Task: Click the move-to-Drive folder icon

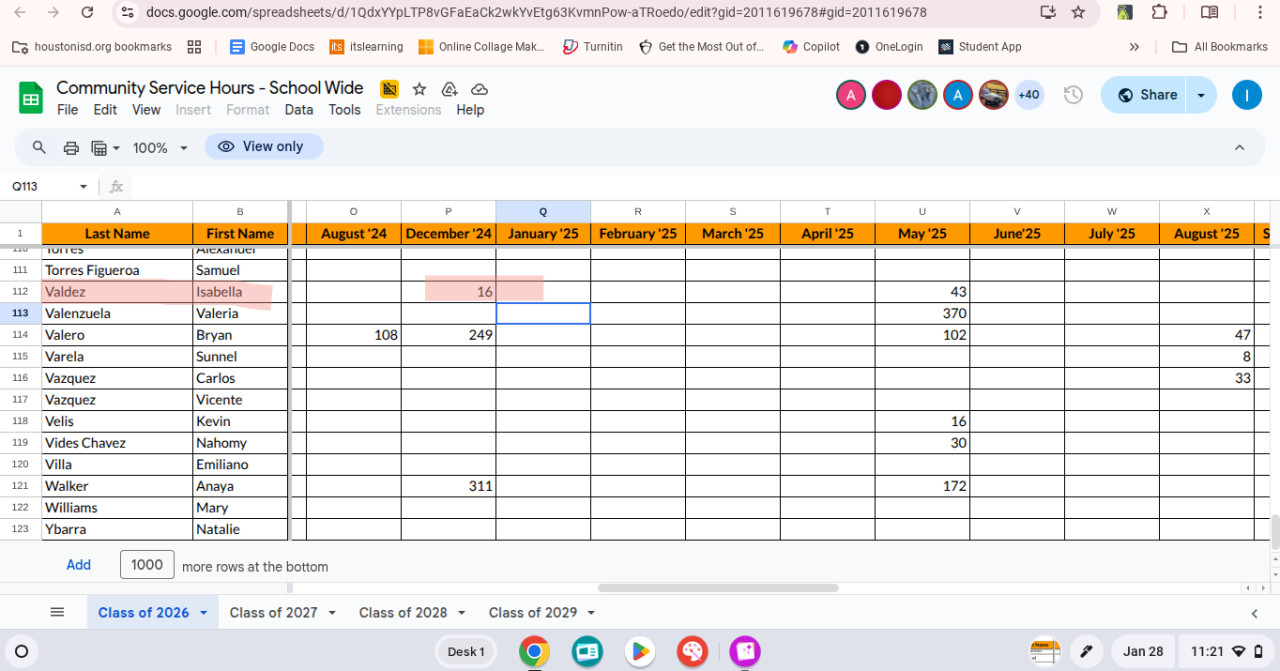Action: tap(449, 88)
